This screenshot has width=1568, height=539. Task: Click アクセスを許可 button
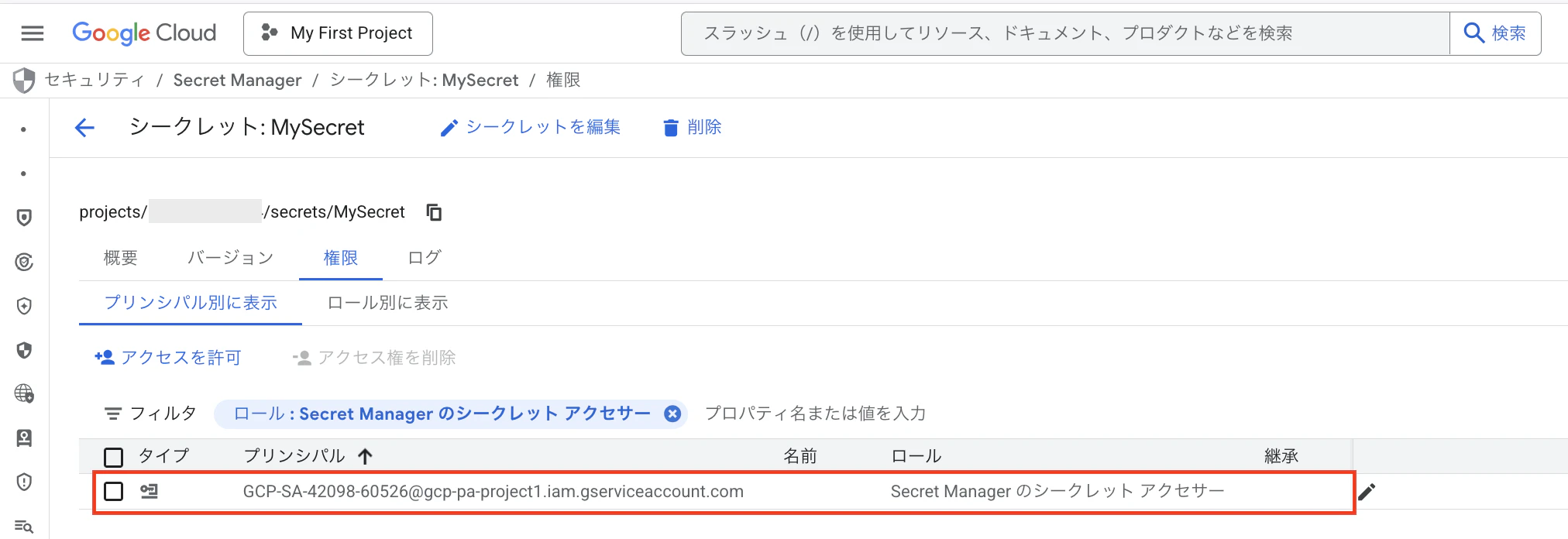pyautogui.click(x=168, y=358)
